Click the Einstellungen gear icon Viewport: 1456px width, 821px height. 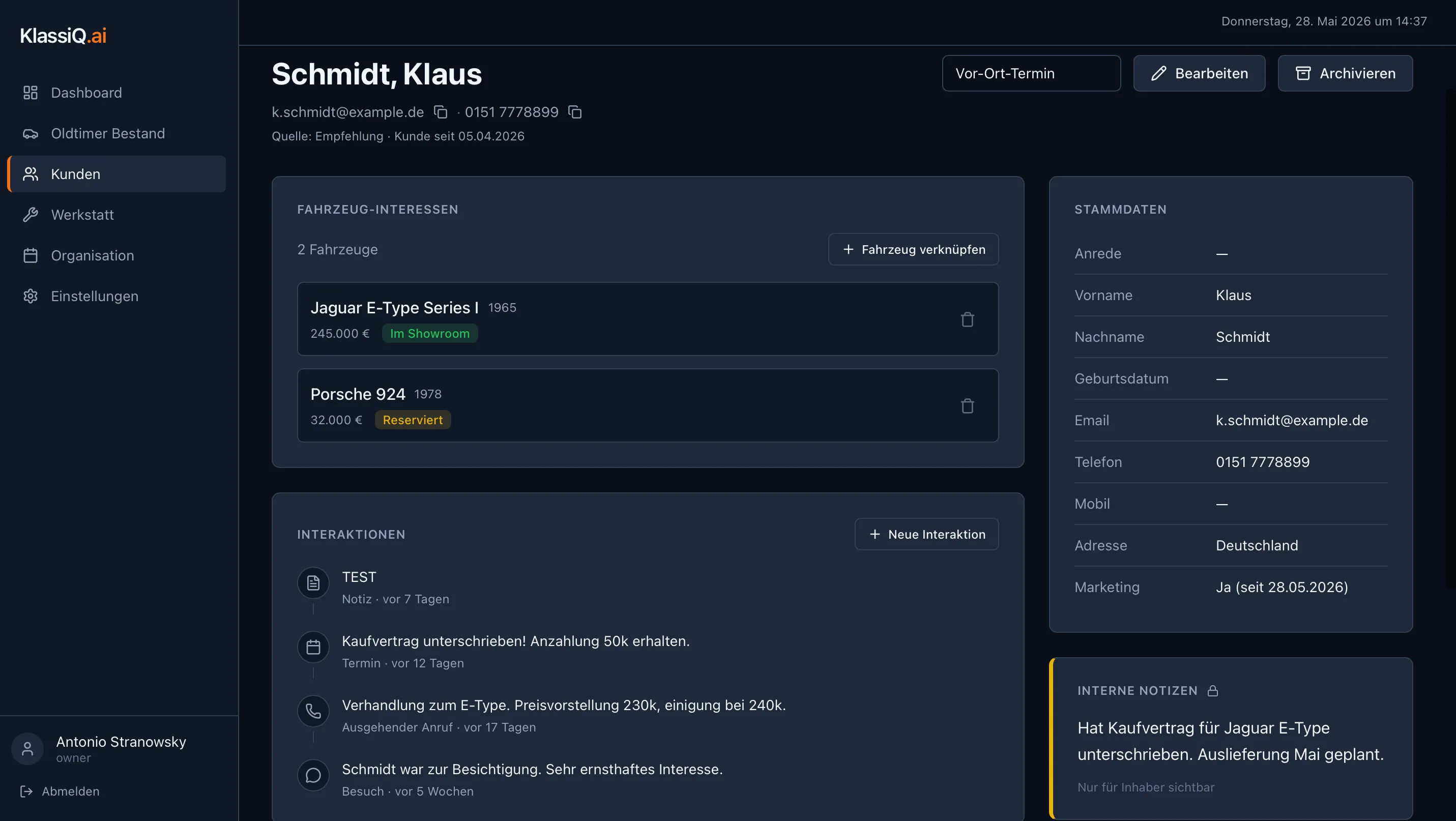pyautogui.click(x=31, y=296)
